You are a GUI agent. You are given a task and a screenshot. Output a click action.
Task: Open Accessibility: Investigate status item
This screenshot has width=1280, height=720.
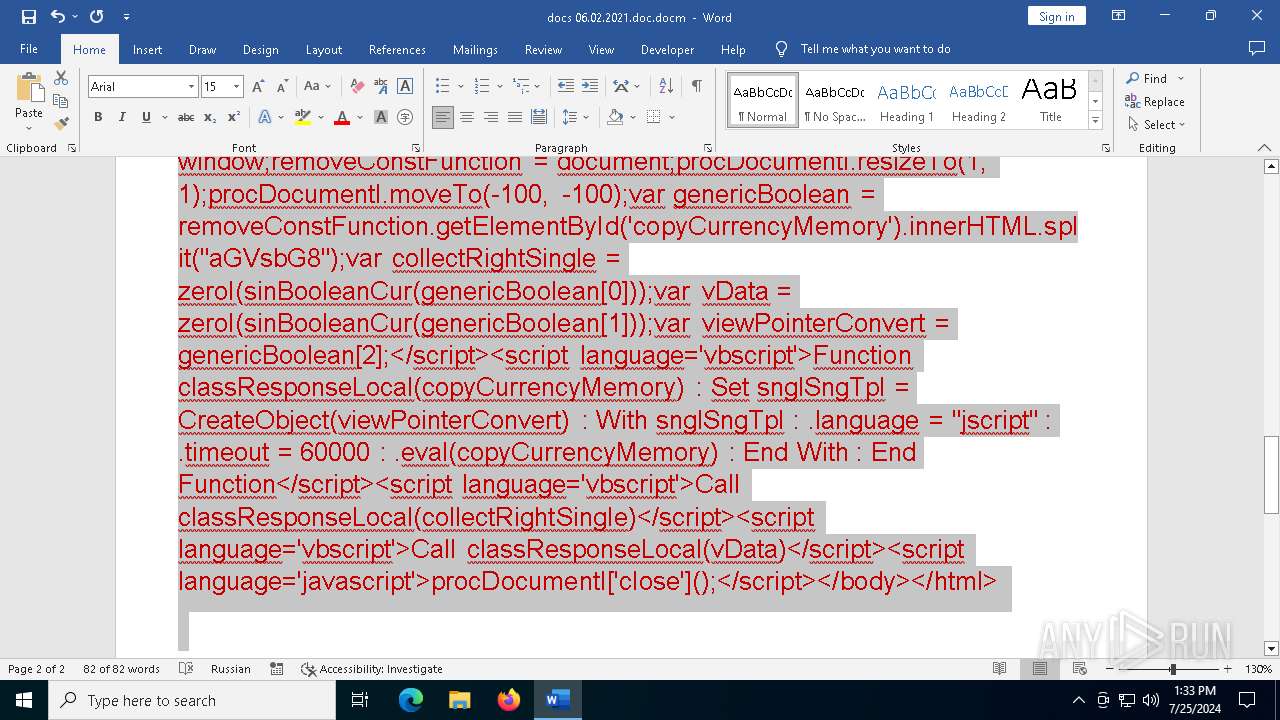tap(372, 669)
